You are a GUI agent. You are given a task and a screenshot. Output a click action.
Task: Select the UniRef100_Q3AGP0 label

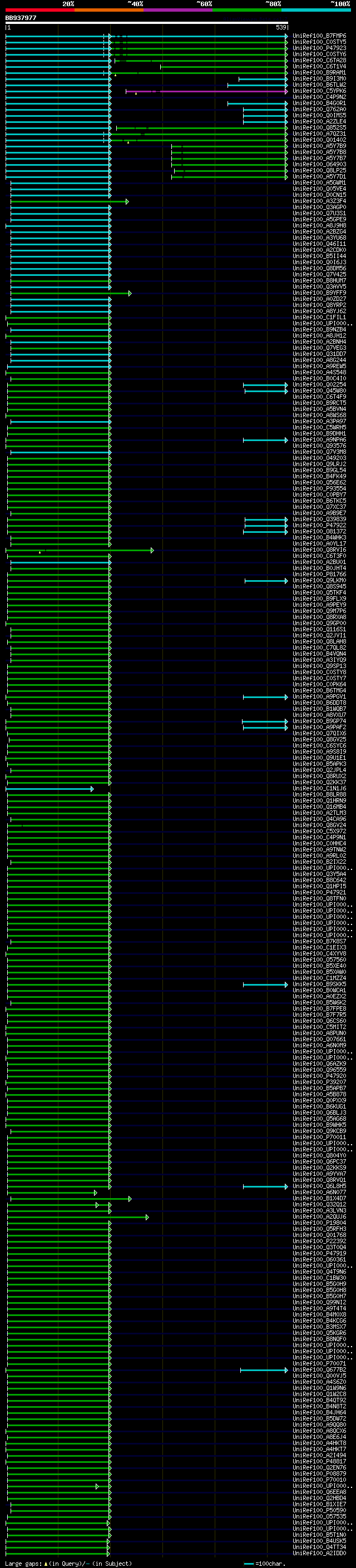coord(319,207)
